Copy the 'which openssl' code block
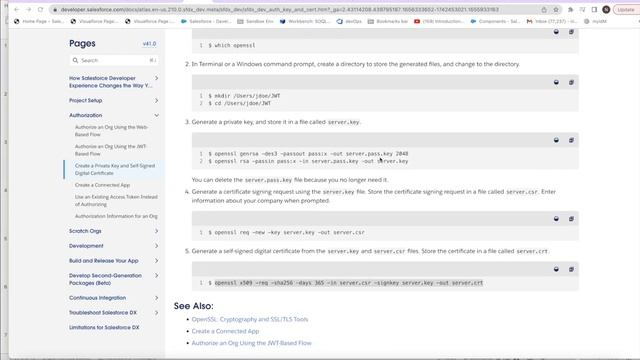 click(x=571, y=32)
